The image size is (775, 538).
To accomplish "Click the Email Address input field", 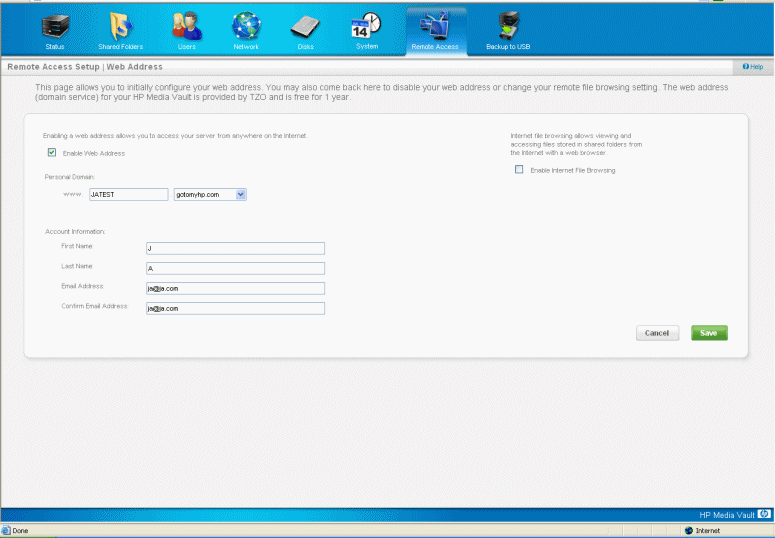I will coord(235,288).
